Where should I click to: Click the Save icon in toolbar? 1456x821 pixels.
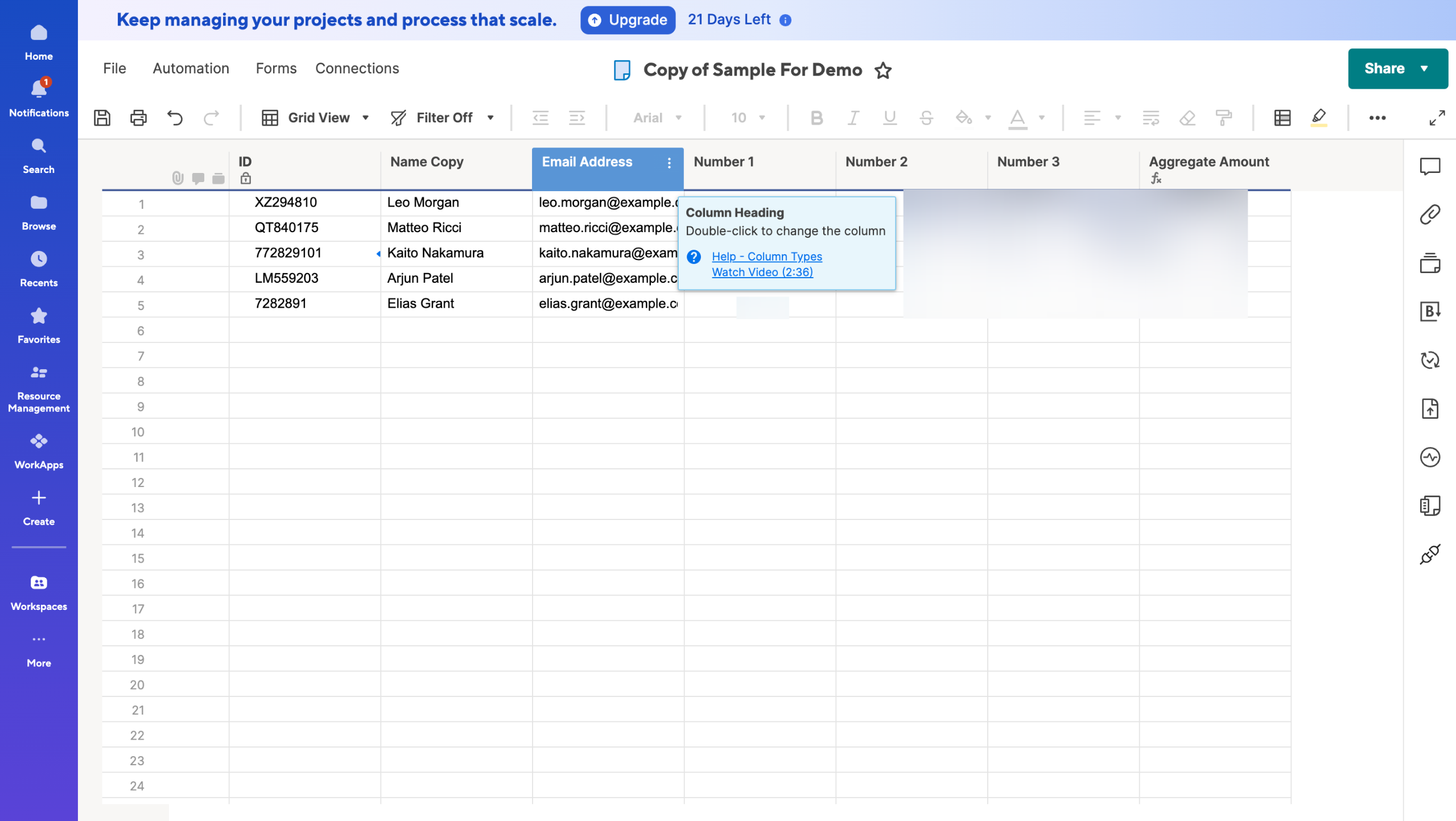(102, 118)
